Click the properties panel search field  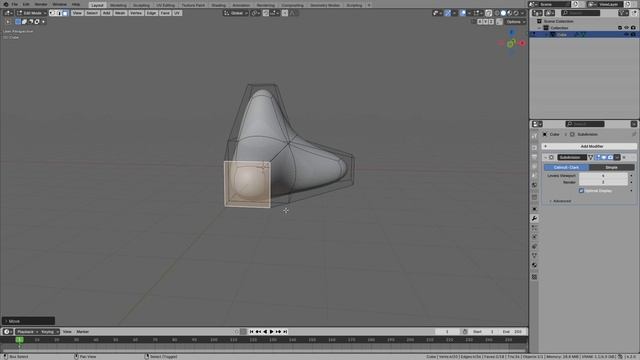click(x=585, y=124)
